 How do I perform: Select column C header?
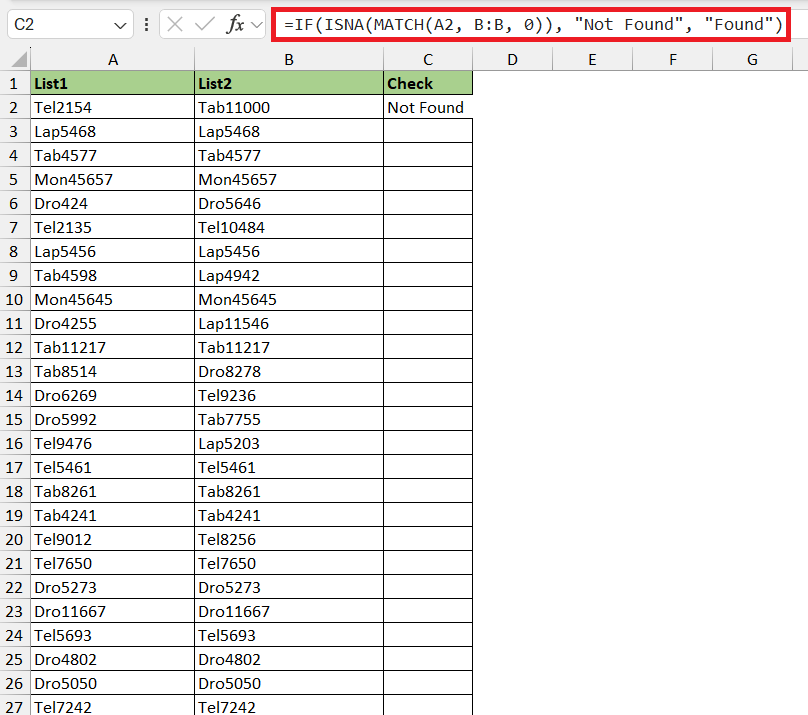coord(427,60)
